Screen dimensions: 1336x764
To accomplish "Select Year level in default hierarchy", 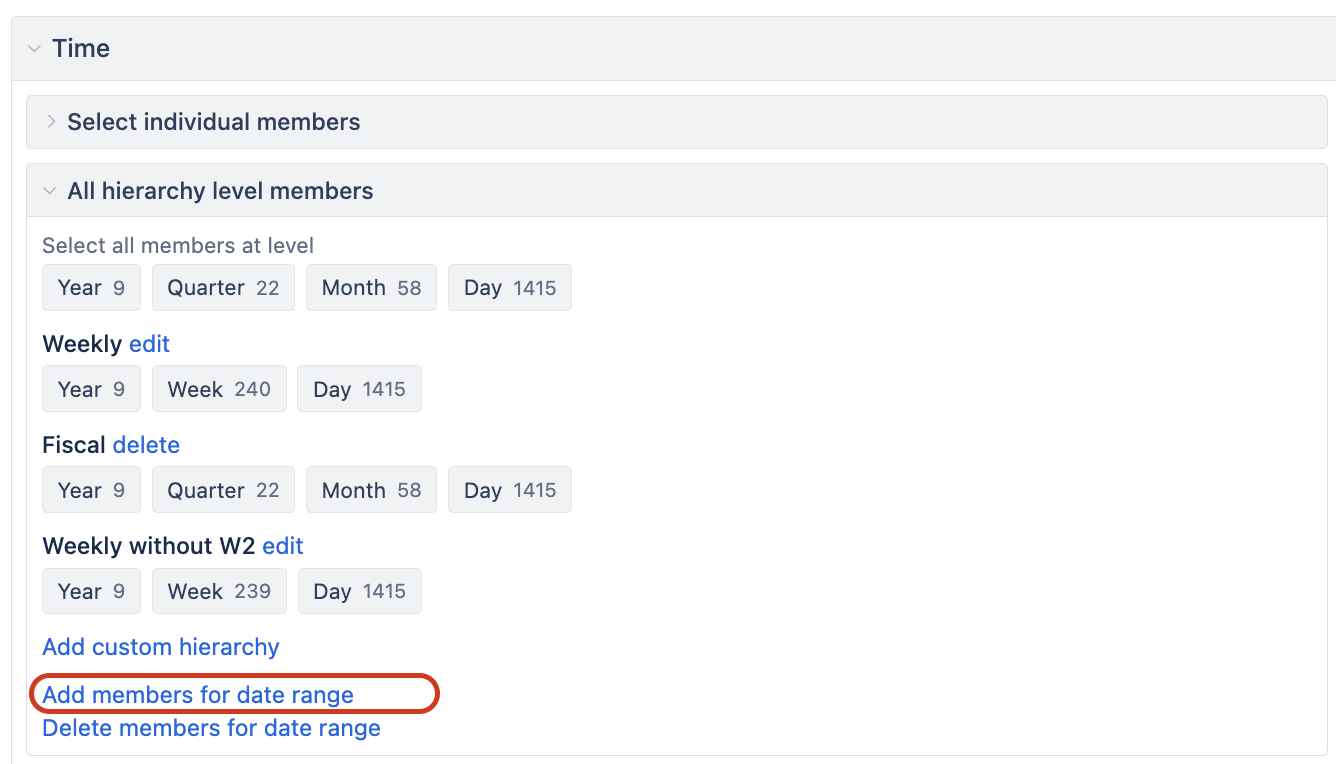I will coord(91,288).
